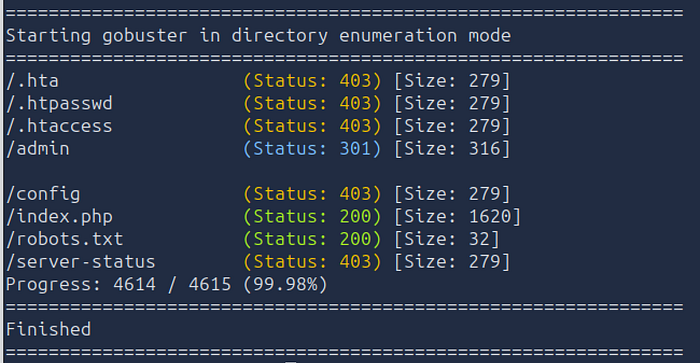The height and width of the screenshot is (363, 700).
Task: Click '[Size: 279]' on the /.htpasswd row
Action: pyautogui.click(x=452, y=104)
